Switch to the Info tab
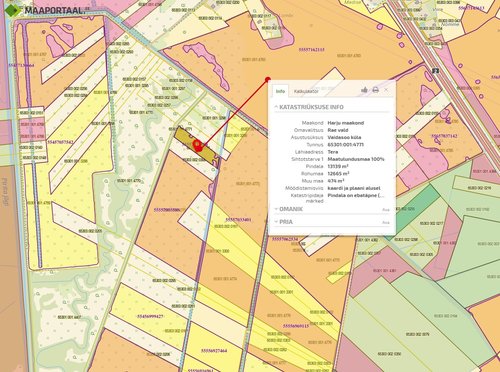Viewport: 500px width, 372px height. (280, 91)
